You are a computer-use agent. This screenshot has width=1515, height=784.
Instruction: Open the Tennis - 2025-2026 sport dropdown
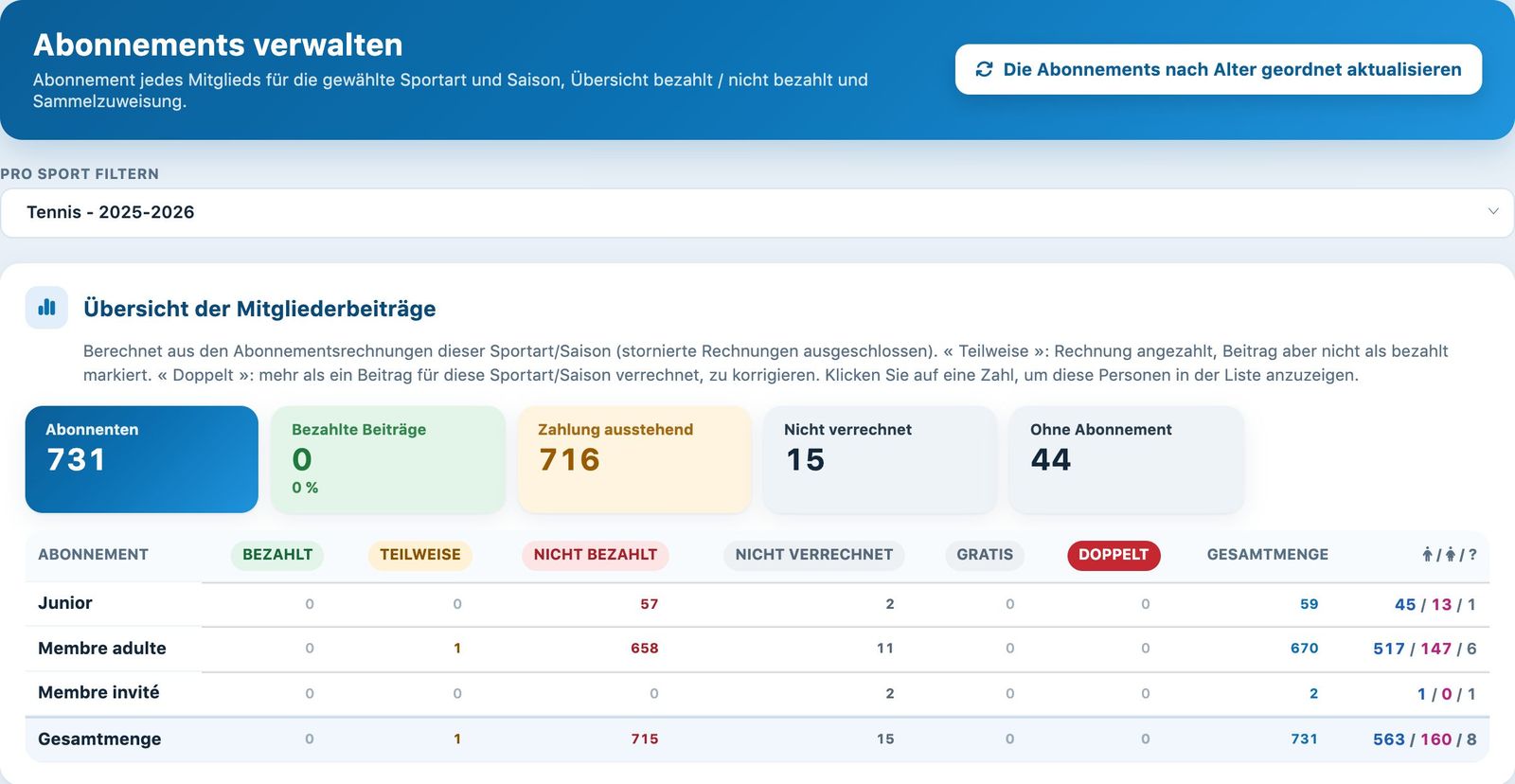click(x=757, y=212)
